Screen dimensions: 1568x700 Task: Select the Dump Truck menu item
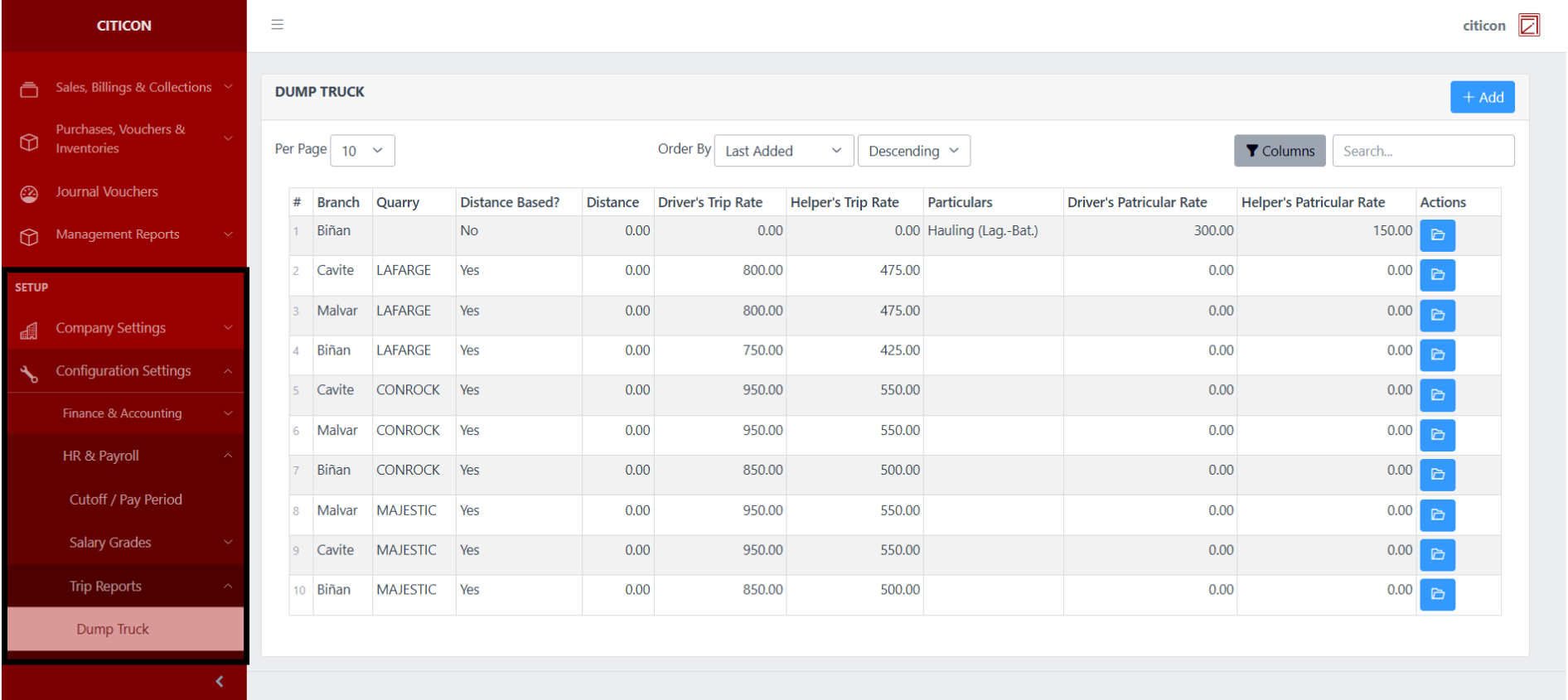click(x=113, y=630)
